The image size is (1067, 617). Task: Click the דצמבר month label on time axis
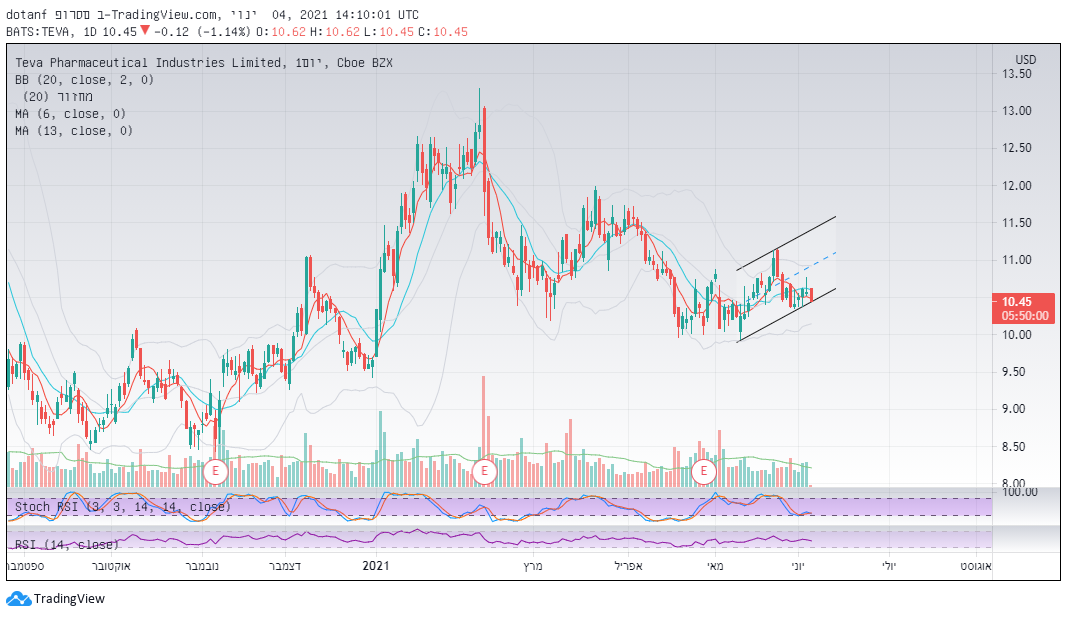(x=284, y=565)
